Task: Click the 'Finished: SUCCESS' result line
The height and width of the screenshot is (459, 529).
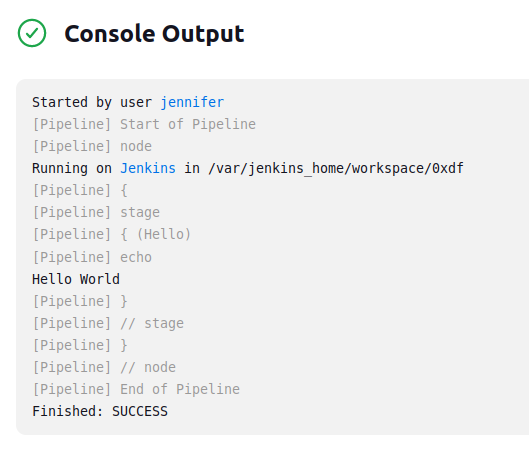Action: pos(100,411)
